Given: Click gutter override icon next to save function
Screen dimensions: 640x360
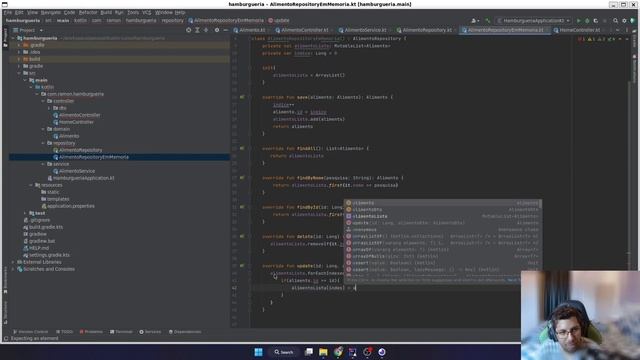Looking at the screenshot, I should coord(242,97).
